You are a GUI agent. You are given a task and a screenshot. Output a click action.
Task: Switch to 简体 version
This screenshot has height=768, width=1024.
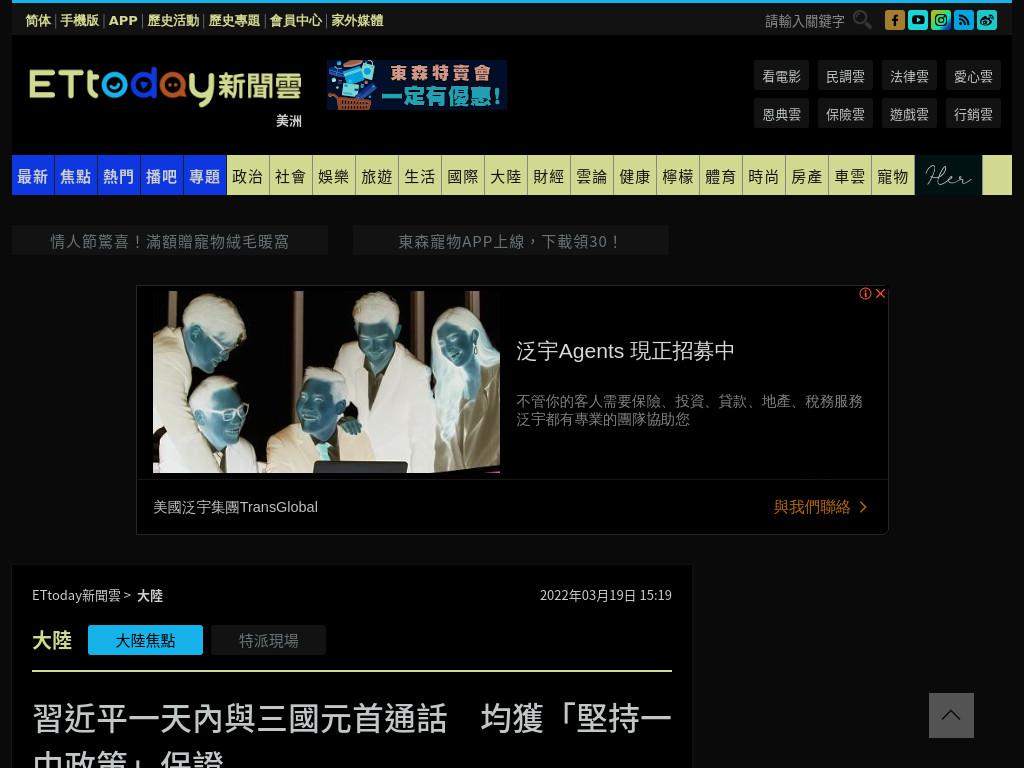[x=38, y=21]
